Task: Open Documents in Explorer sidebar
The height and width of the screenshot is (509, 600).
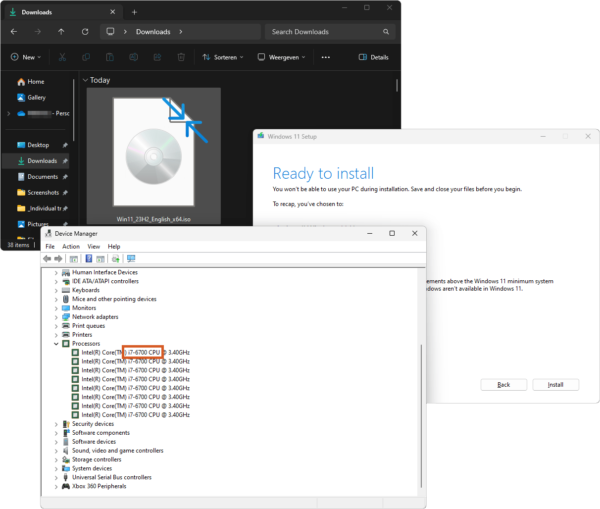Action: click(x=38, y=177)
